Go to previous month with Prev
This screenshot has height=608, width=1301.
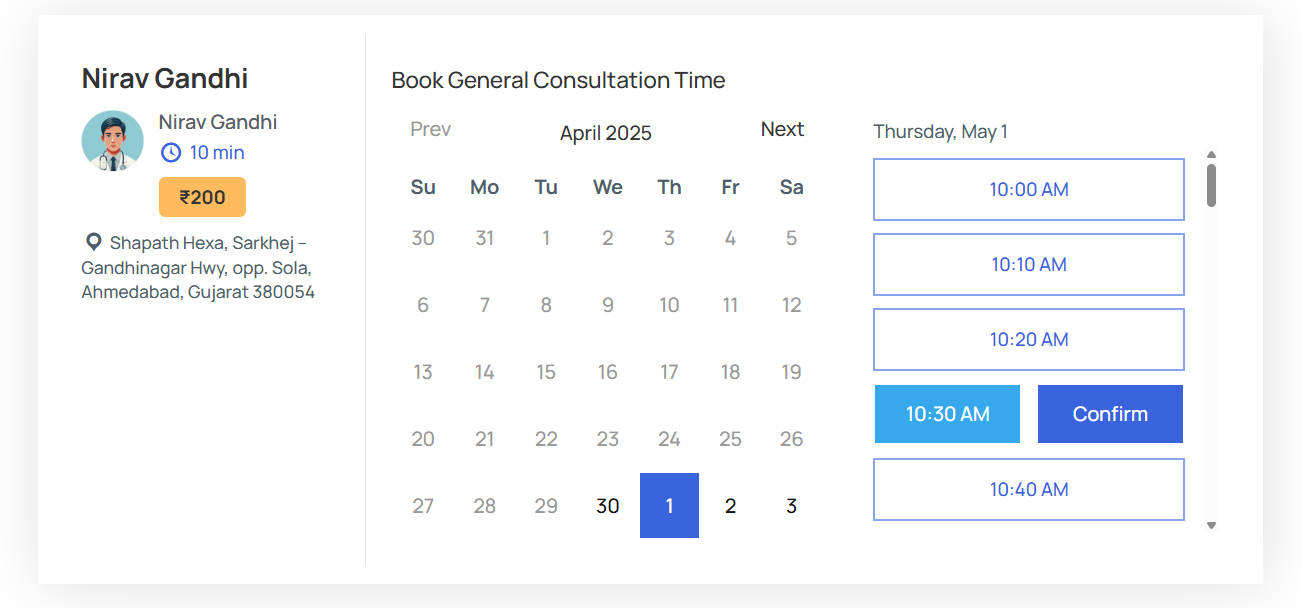430,129
